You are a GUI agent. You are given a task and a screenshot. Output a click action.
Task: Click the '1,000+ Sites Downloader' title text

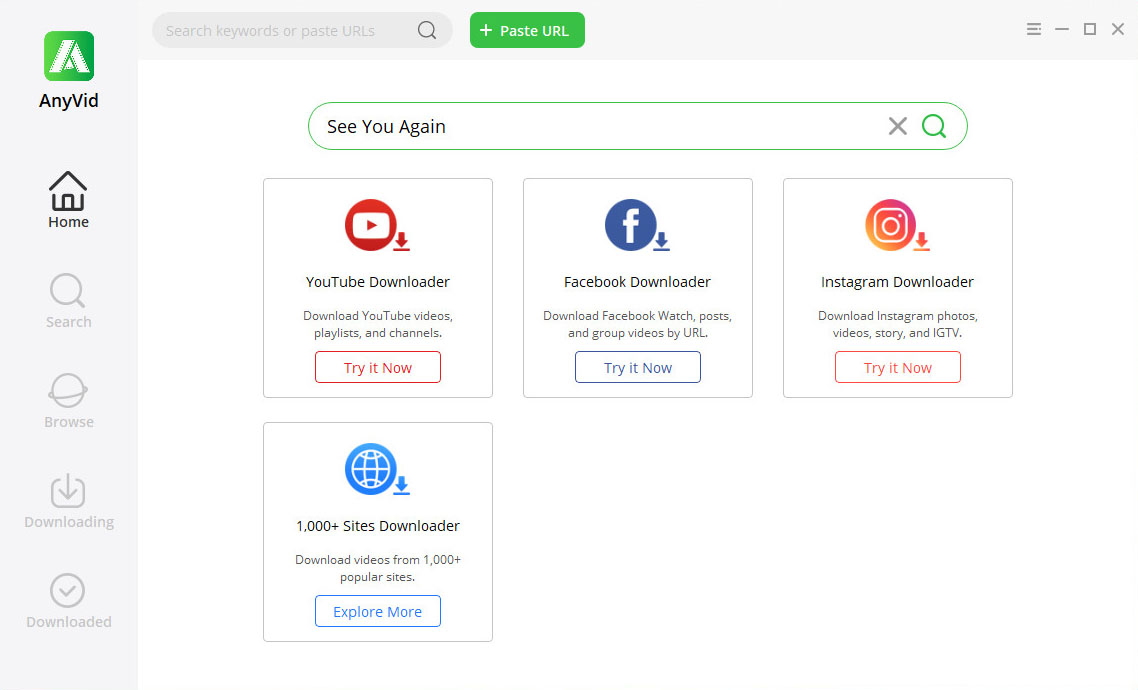377,525
